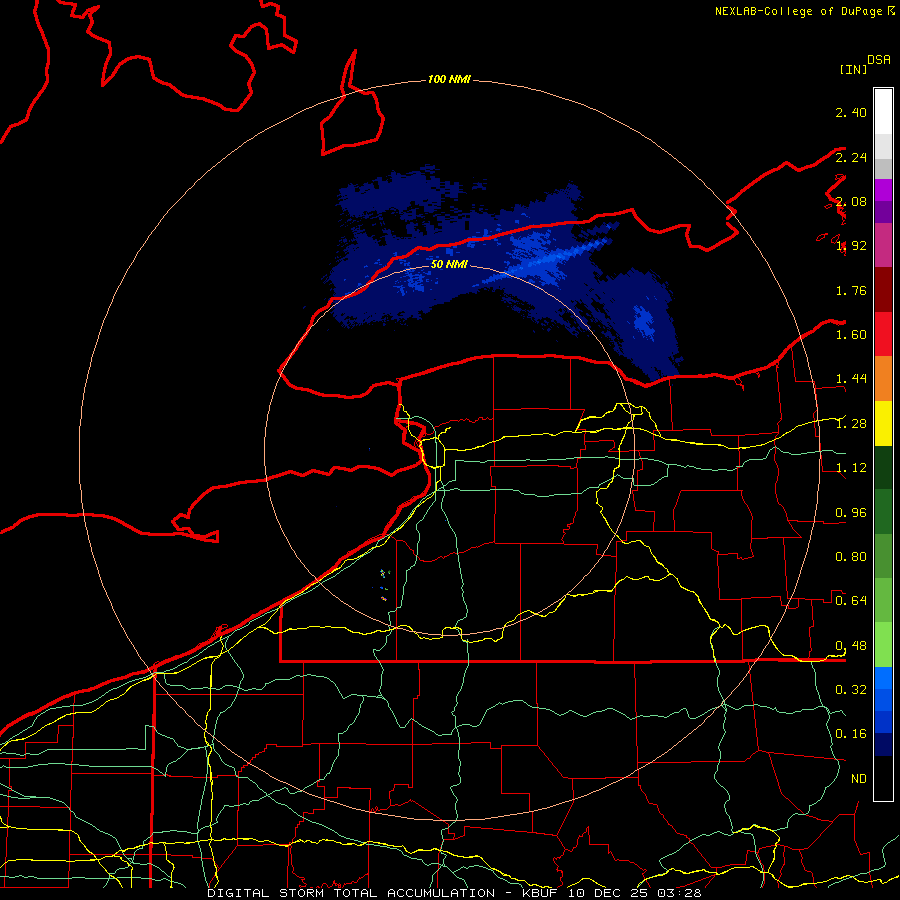Click the 0.48 legend value

pyautogui.click(x=851, y=646)
